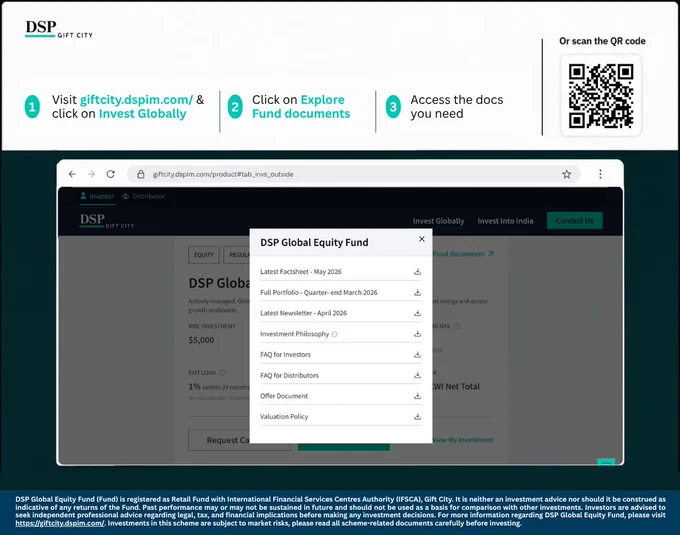Download the Offer Document
The height and width of the screenshot is (535, 680).
(x=417, y=396)
